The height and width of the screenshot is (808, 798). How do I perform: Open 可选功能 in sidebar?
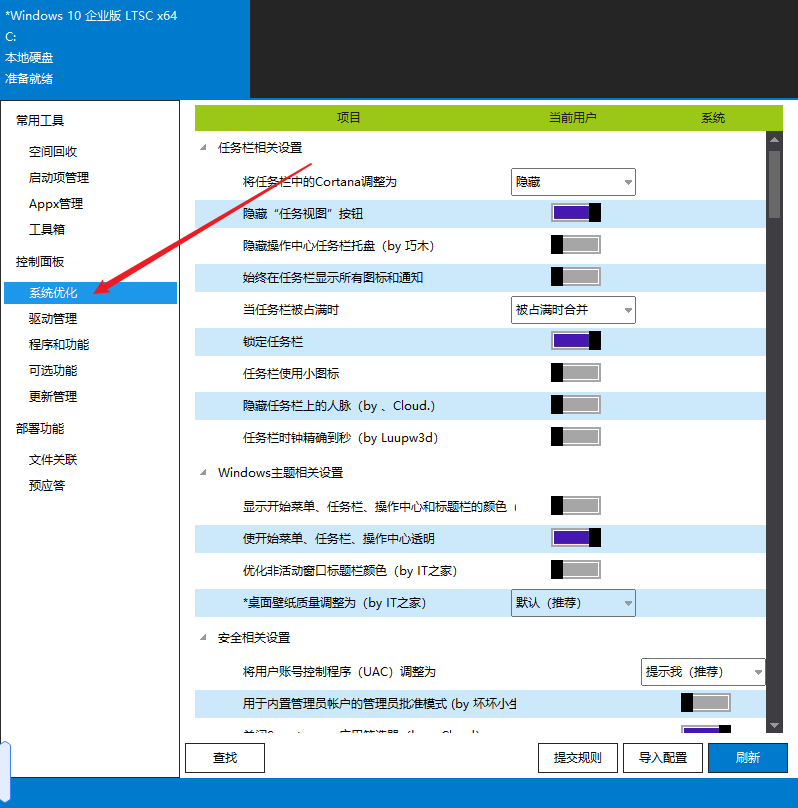point(53,371)
